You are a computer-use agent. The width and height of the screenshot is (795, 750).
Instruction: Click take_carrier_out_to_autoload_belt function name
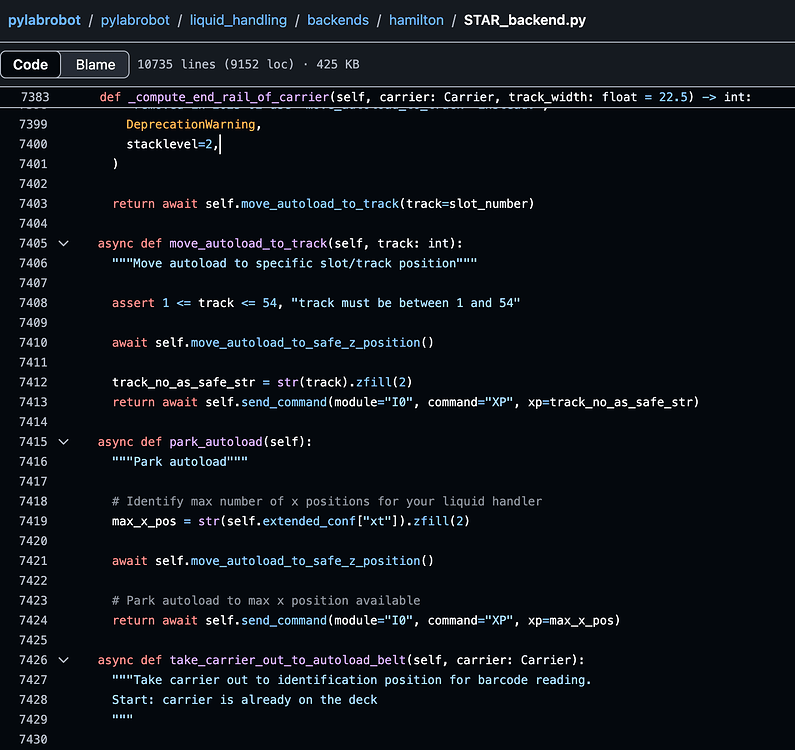[x=287, y=660]
